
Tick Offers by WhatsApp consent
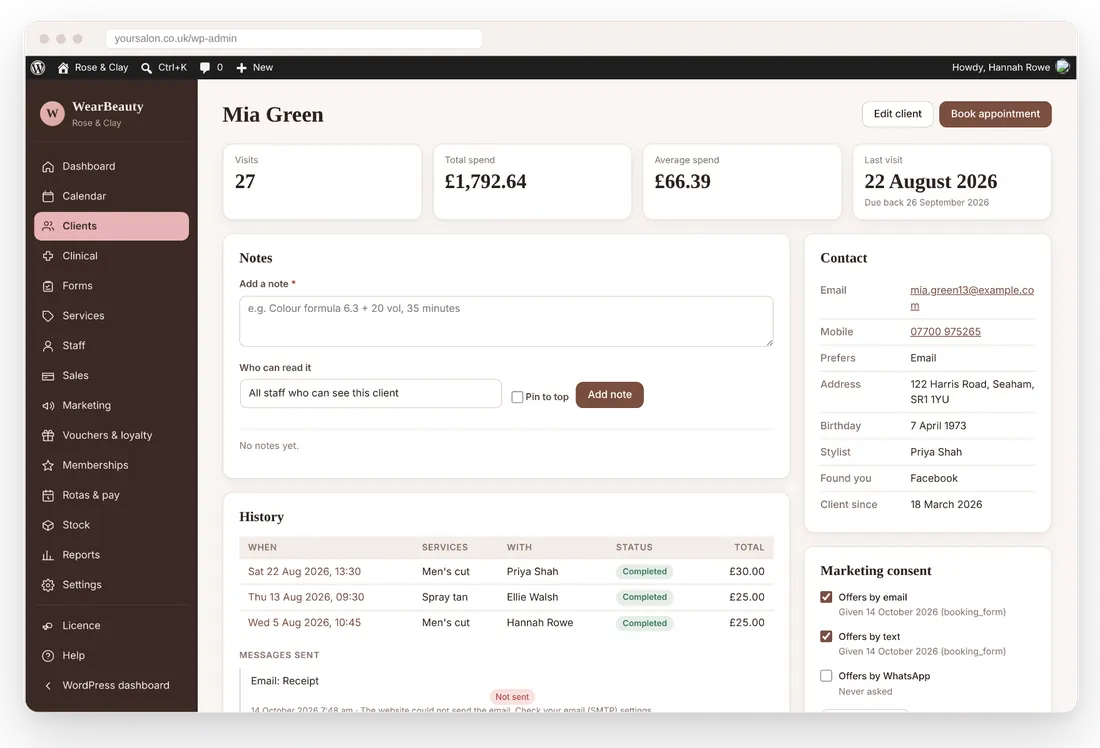click(x=826, y=676)
